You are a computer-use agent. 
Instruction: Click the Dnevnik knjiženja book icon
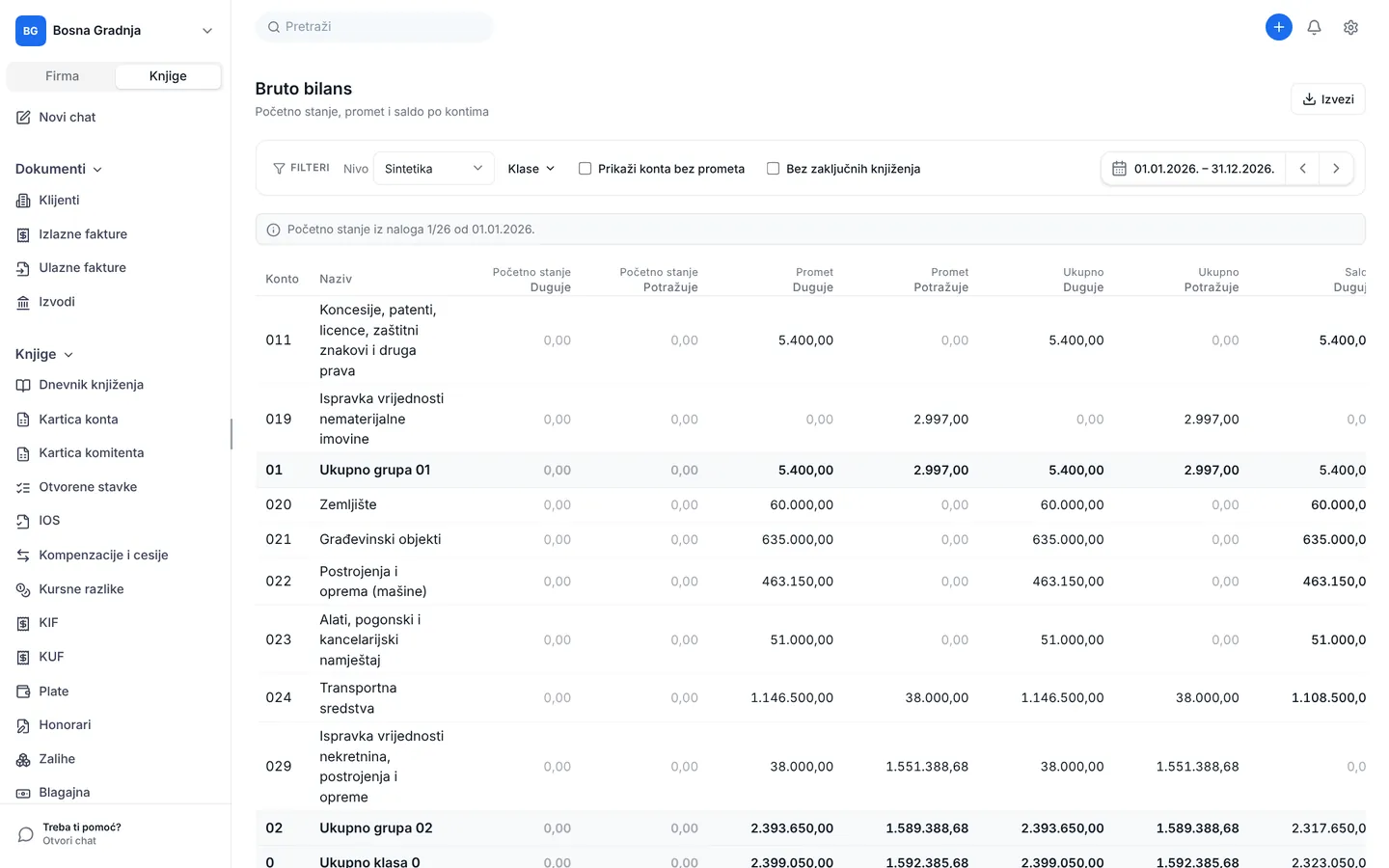point(23,385)
